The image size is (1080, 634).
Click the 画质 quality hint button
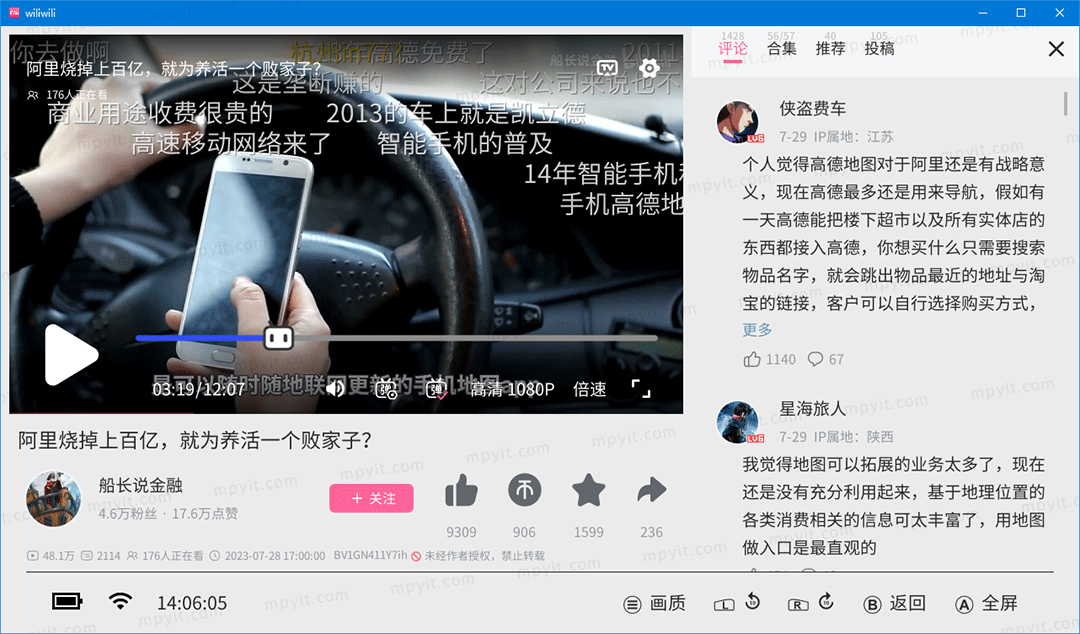(655, 604)
